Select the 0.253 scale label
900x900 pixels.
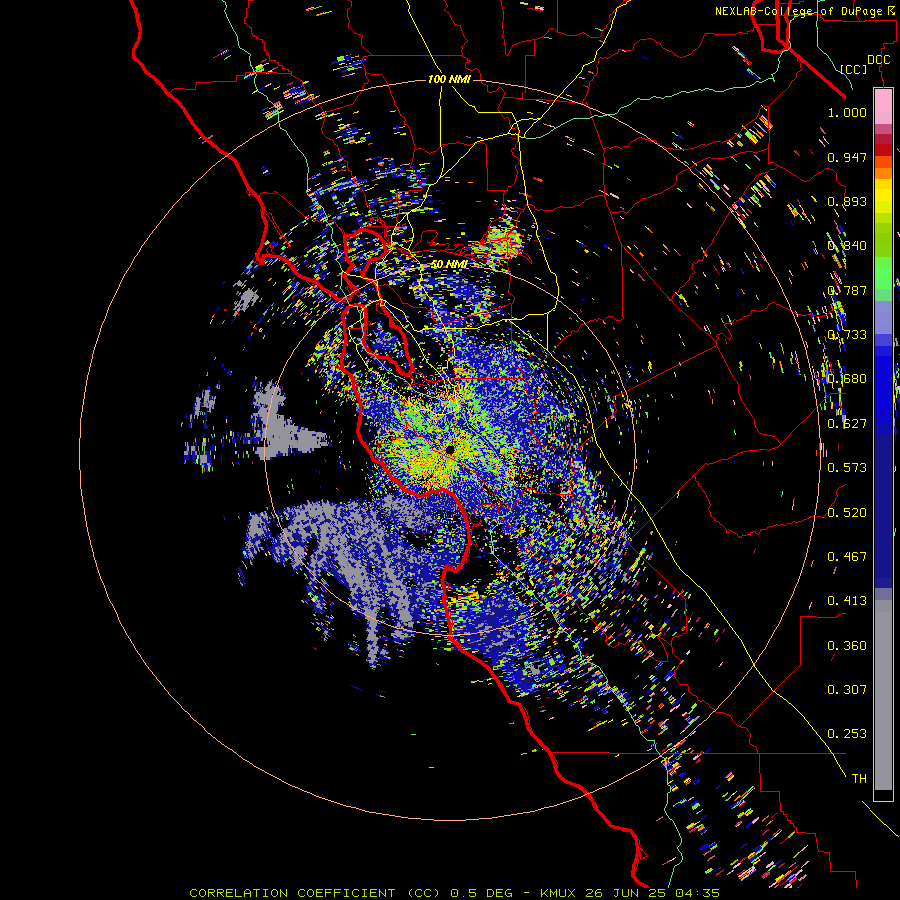[847, 734]
